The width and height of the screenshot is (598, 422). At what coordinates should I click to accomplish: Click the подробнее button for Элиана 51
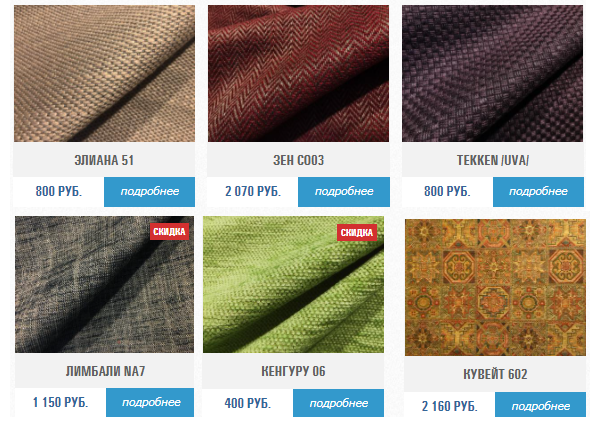[150, 192]
